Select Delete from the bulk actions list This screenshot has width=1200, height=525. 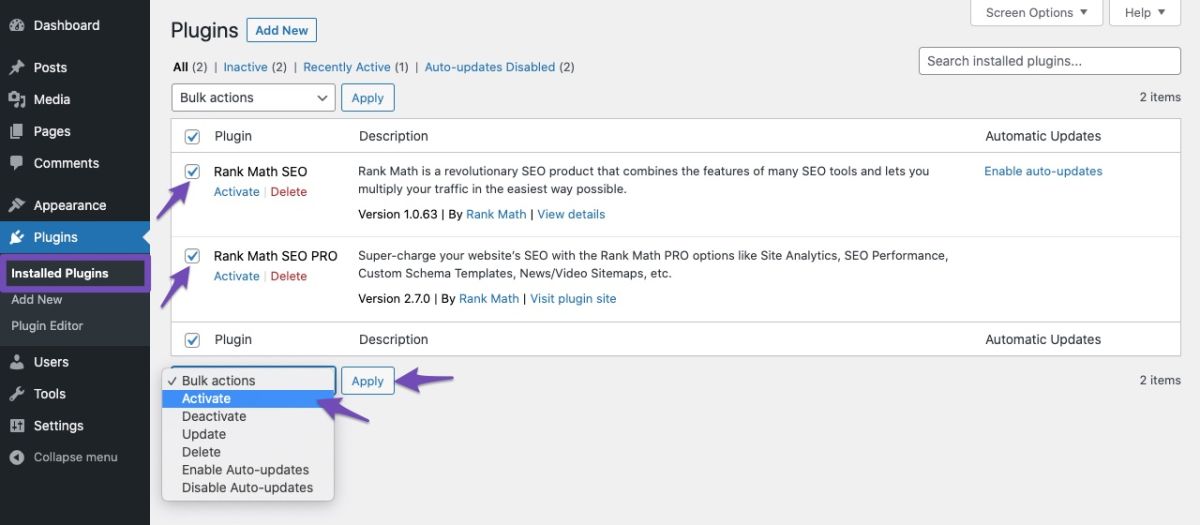coord(248,453)
